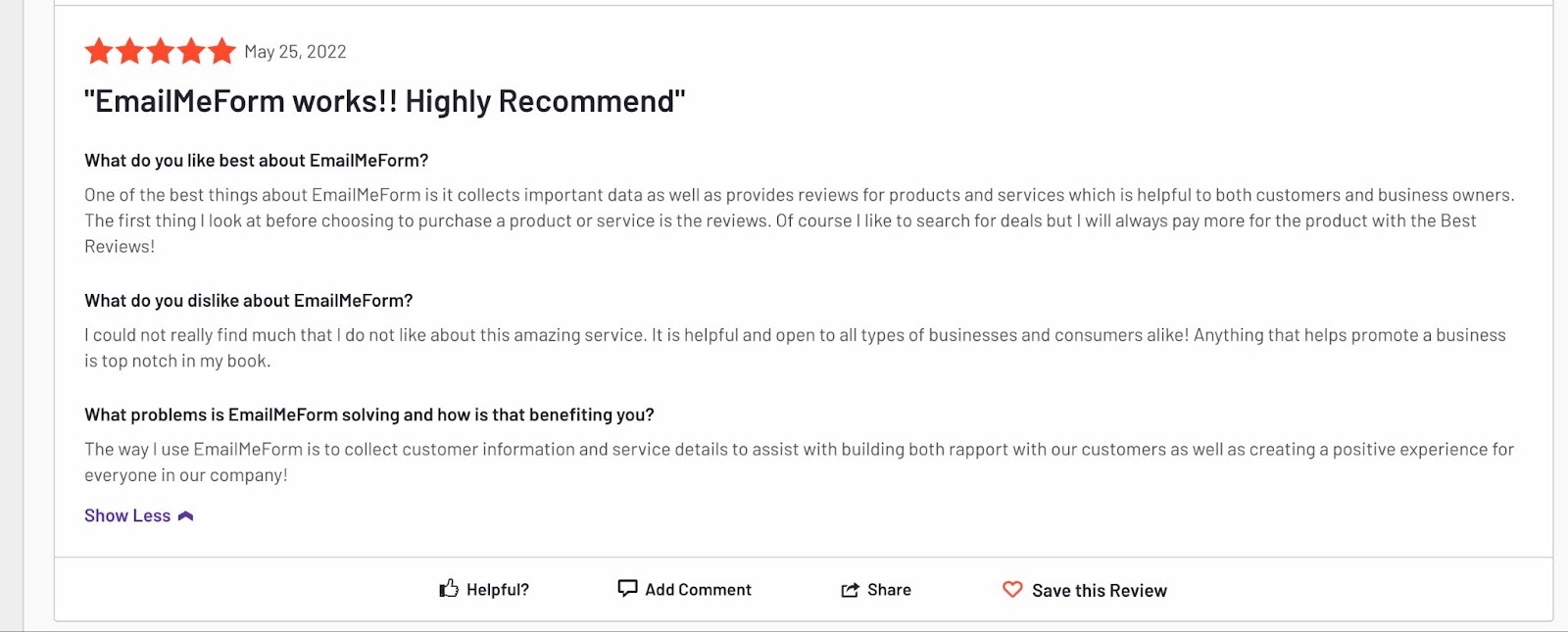Viewport: 1568px width, 632px height.
Task: Click the Share text label
Action: (x=889, y=590)
